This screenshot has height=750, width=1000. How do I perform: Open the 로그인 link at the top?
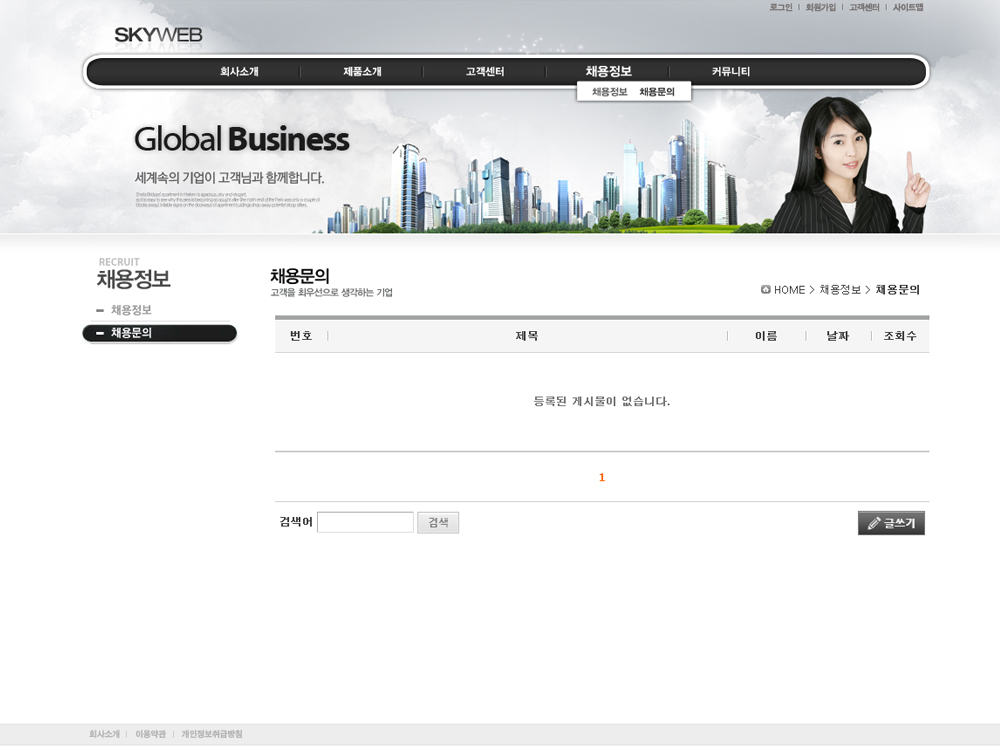pos(780,8)
